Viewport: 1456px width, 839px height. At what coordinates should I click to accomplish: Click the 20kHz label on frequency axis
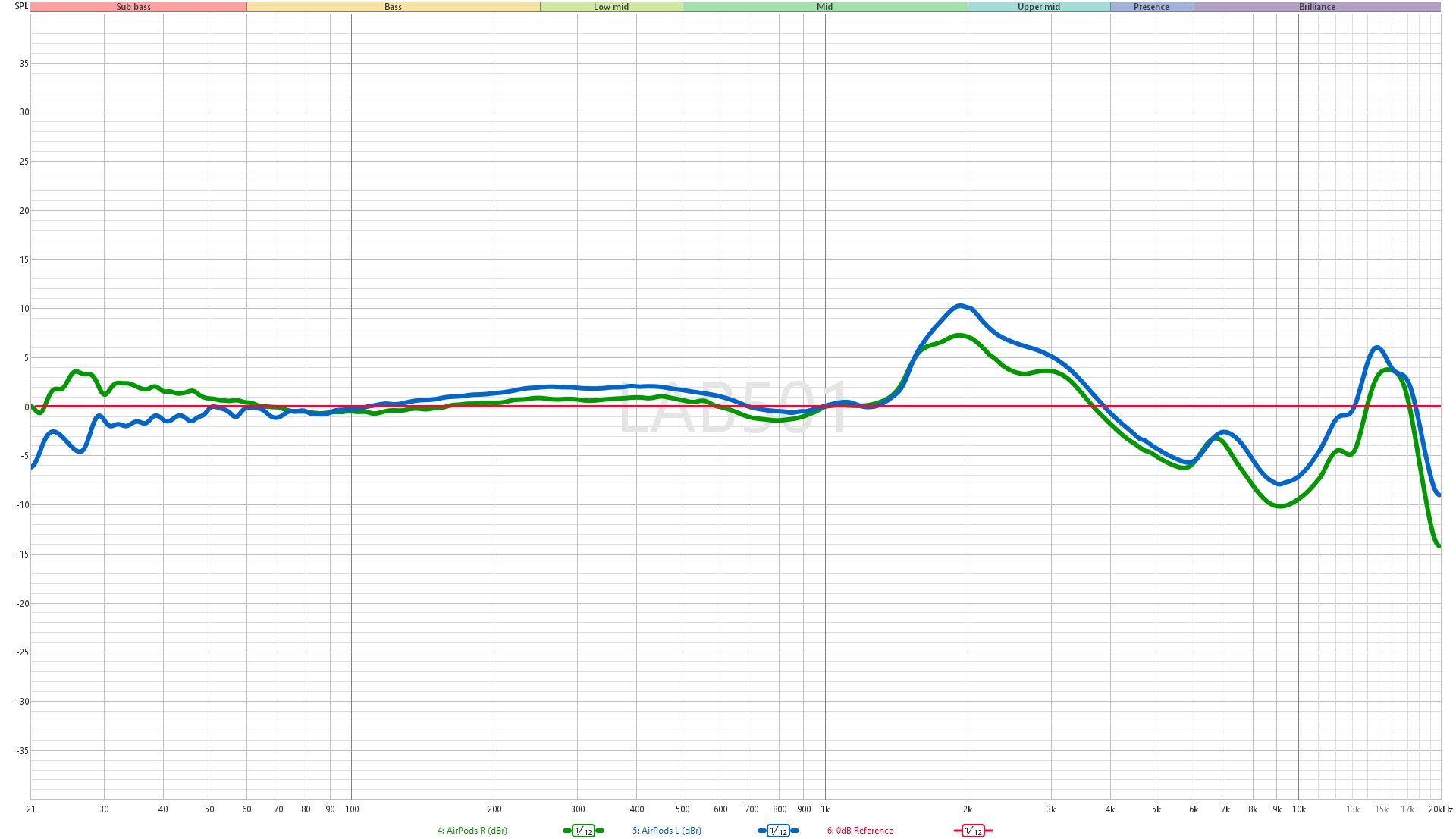pos(1440,809)
